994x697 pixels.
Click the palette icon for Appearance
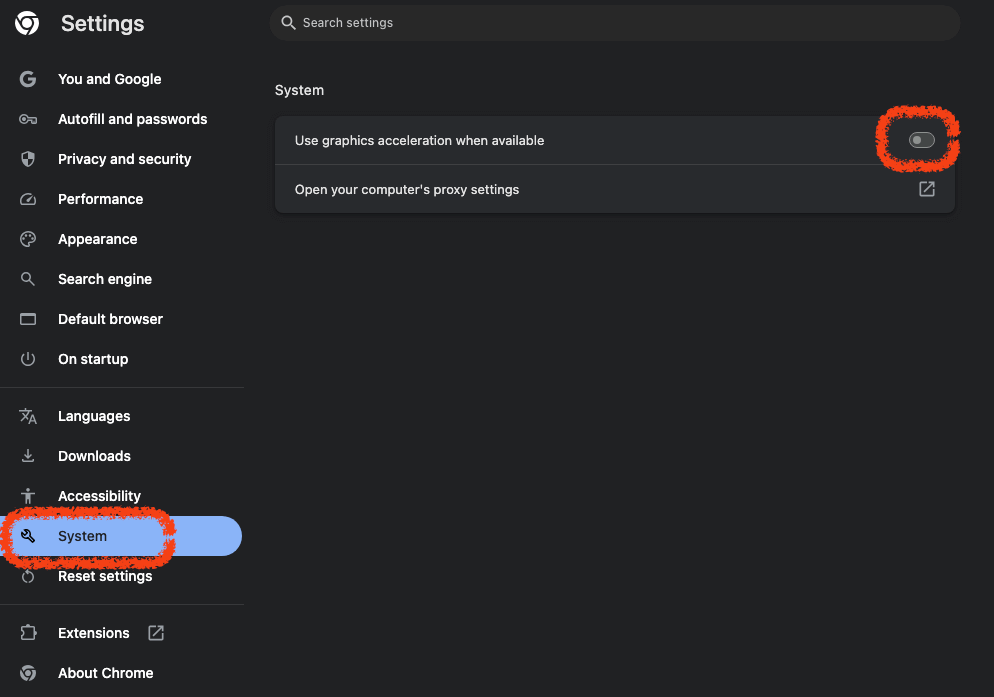[28, 239]
